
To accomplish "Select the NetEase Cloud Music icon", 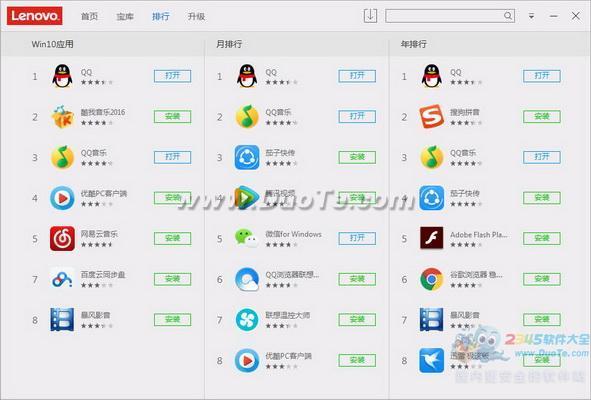I will [62, 238].
